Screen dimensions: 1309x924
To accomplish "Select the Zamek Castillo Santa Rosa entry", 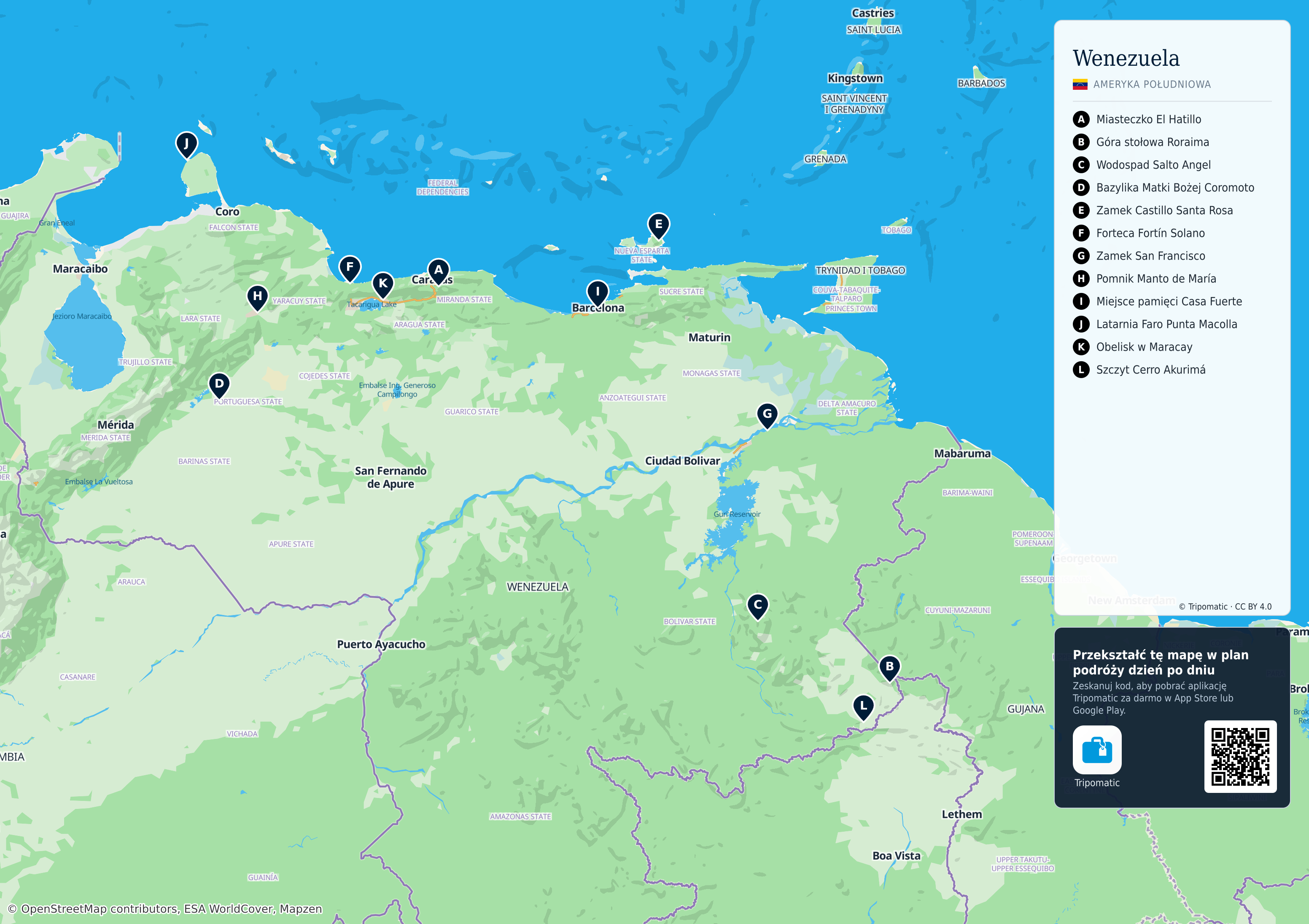I will [1164, 210].
